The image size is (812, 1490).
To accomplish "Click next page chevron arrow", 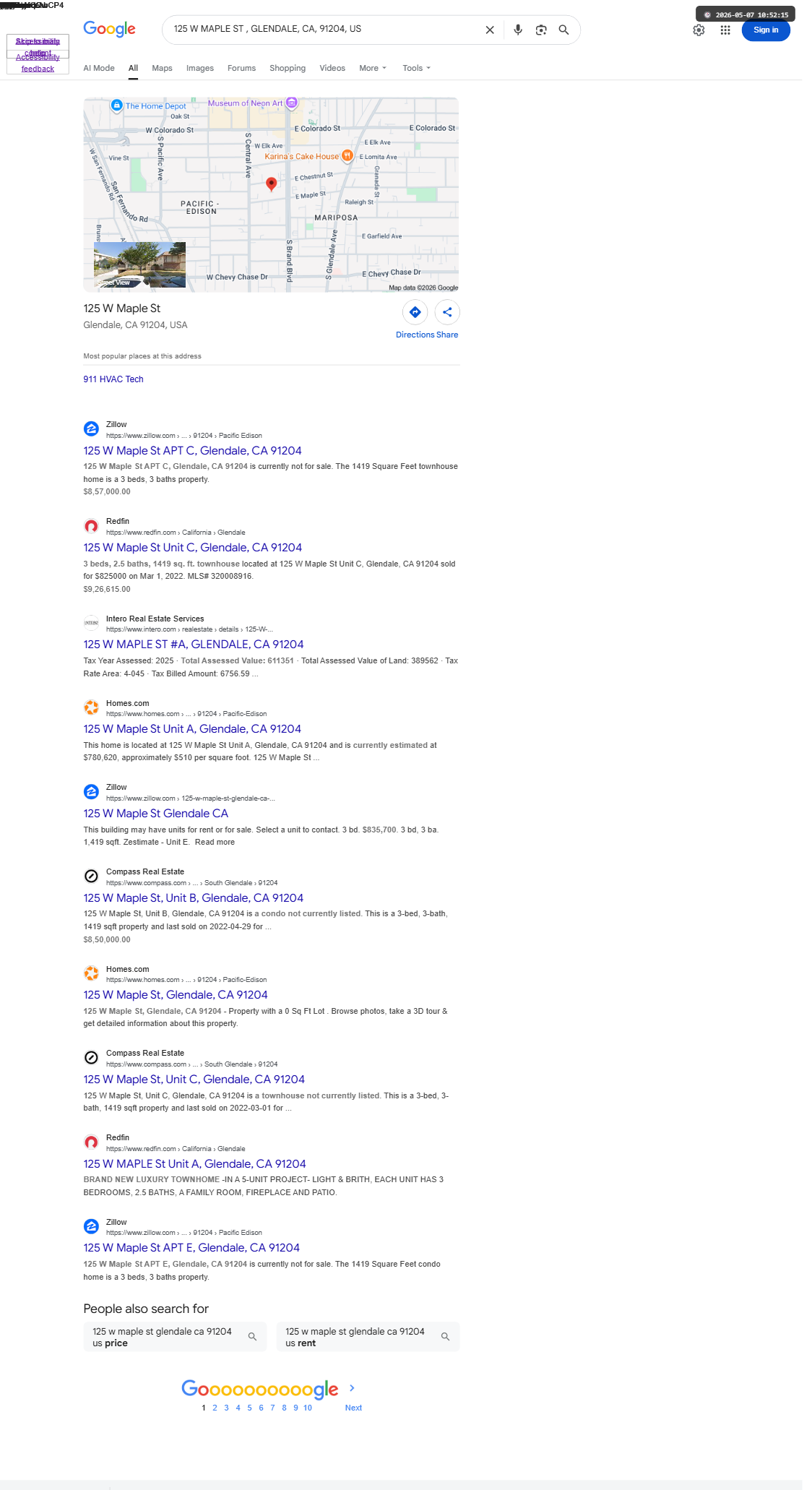I will pyautogui.click(x=352, y=1387).
